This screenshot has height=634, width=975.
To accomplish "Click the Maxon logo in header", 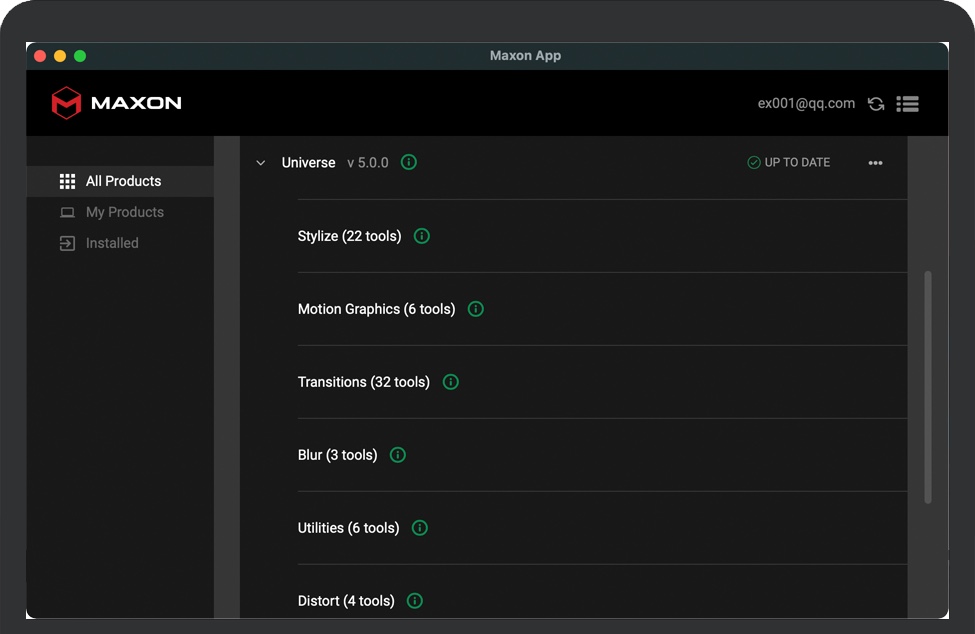I will click(116, 103).
